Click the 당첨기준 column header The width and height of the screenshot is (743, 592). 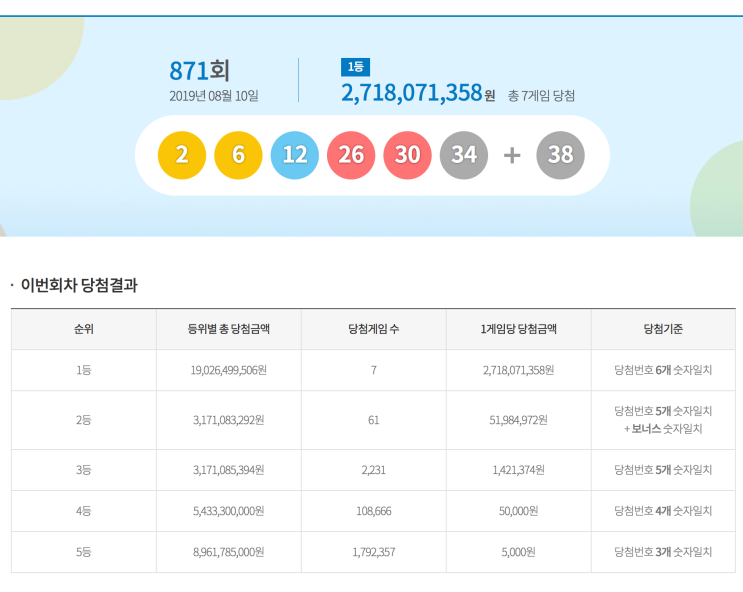pos(663,329)
